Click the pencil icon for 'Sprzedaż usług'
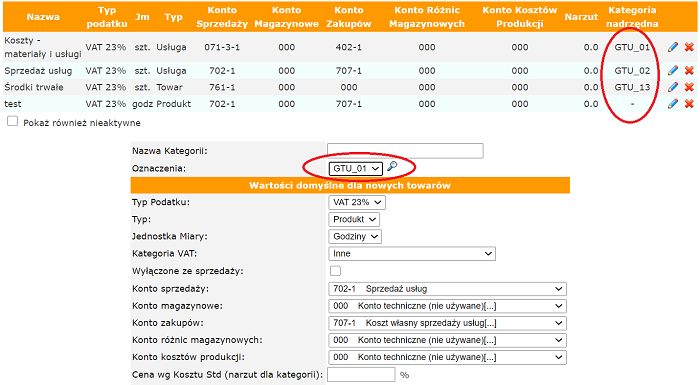The width and height of the screenshot is (700, 385). pos(673,70)
